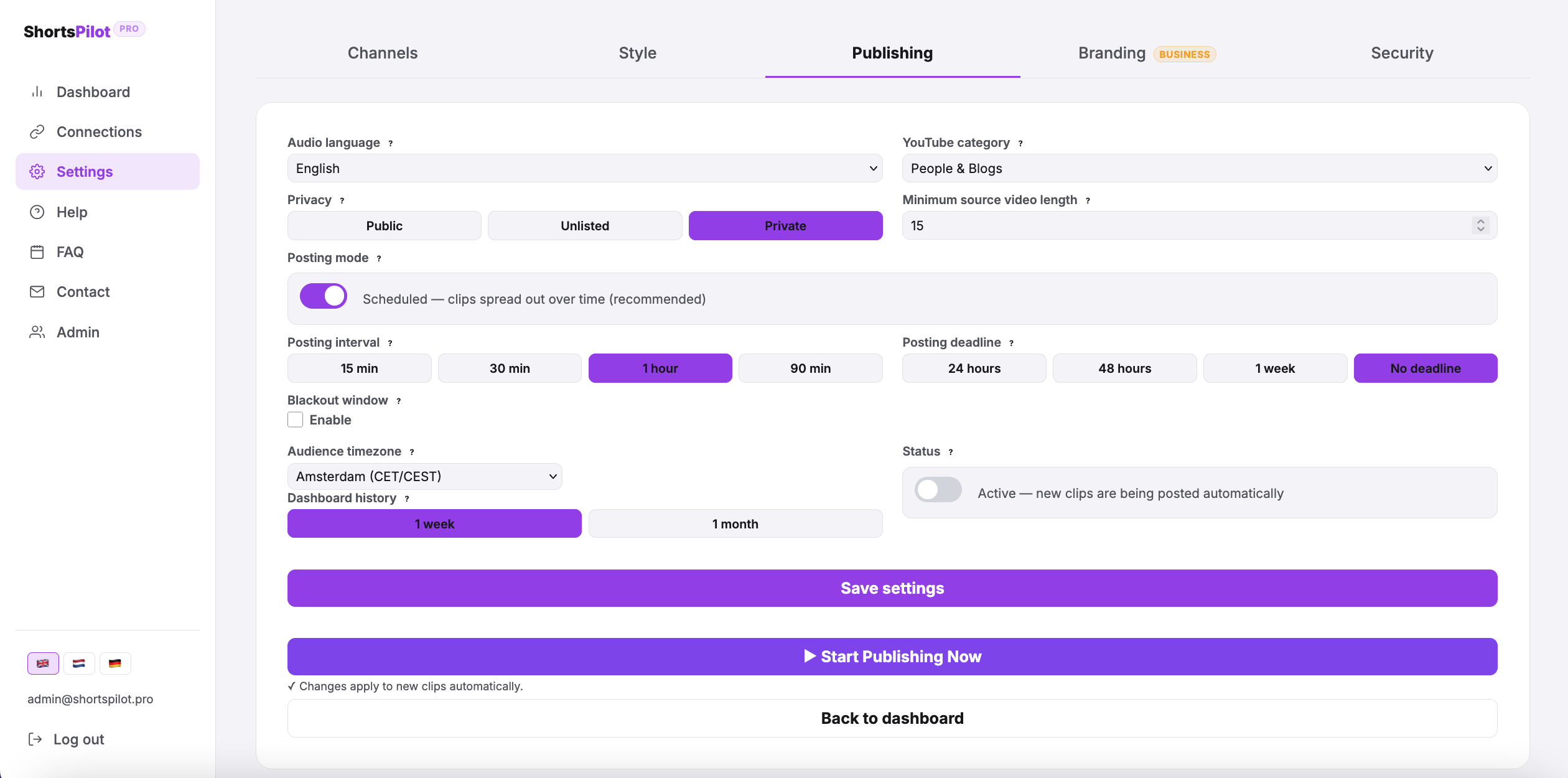
Task: Open FAQ using the calendar icon
Action: [x=37, y=251]
